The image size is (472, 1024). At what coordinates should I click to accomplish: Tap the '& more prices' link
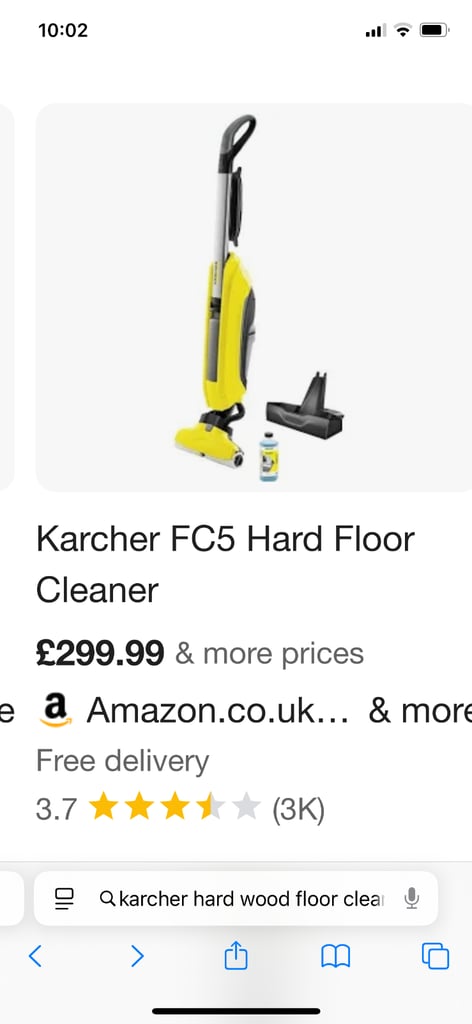coord(269,654)
